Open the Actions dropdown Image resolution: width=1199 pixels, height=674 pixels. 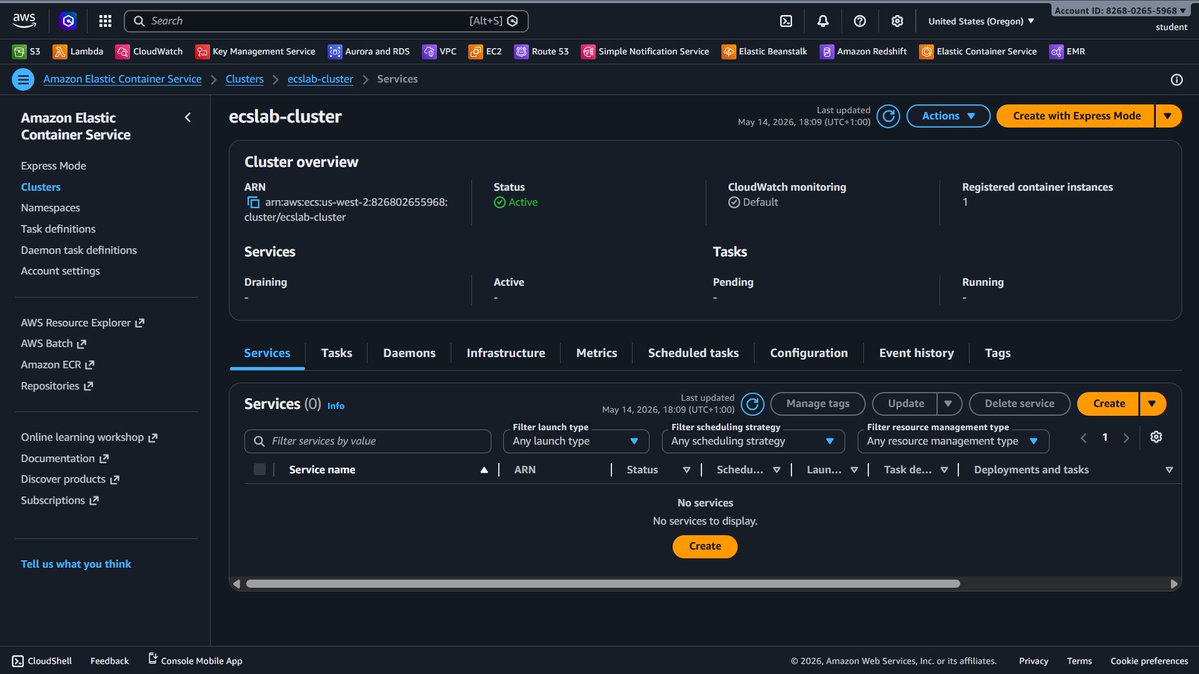948,116
